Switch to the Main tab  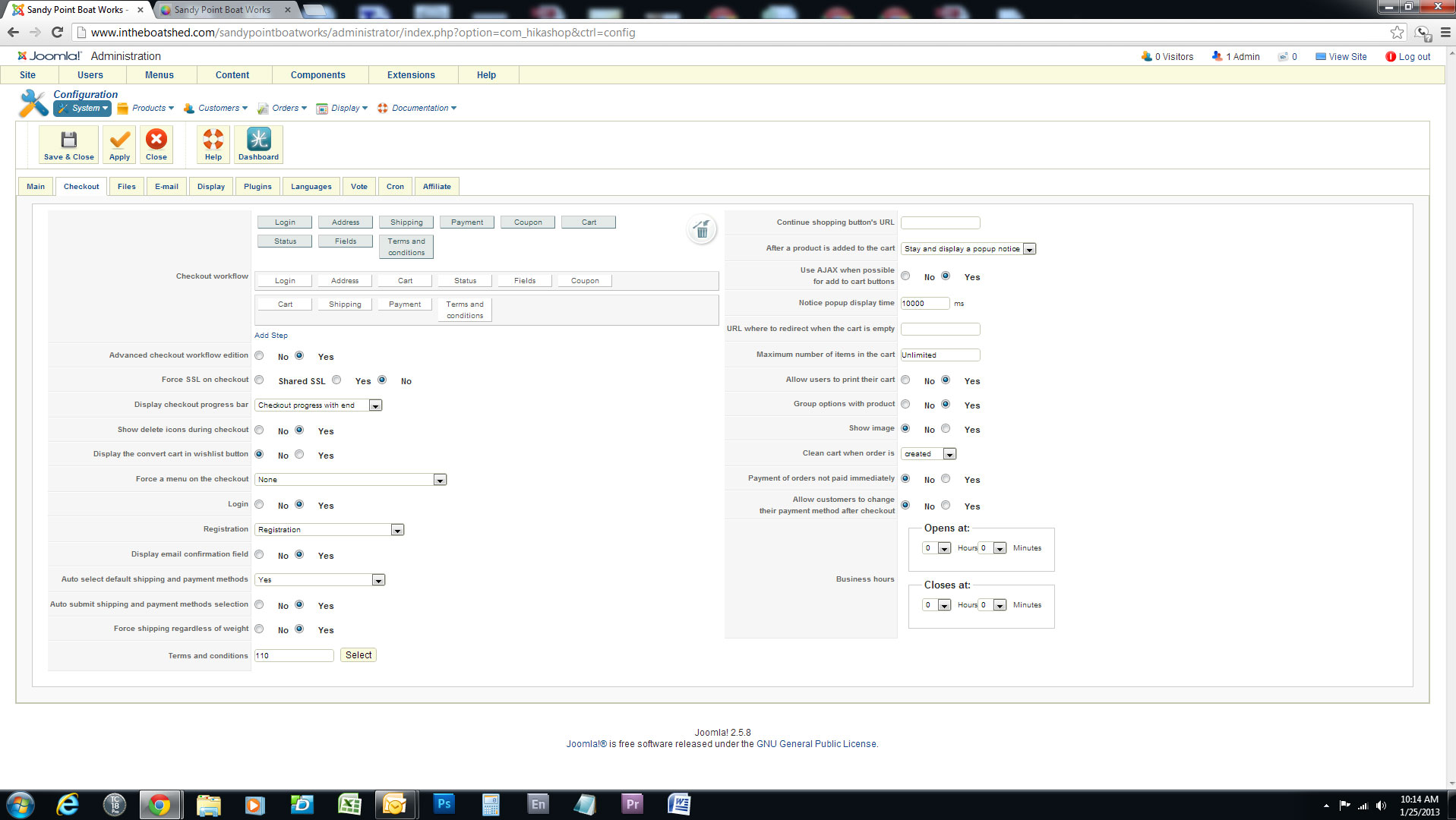pyautogui.click(x=36, y=187)
